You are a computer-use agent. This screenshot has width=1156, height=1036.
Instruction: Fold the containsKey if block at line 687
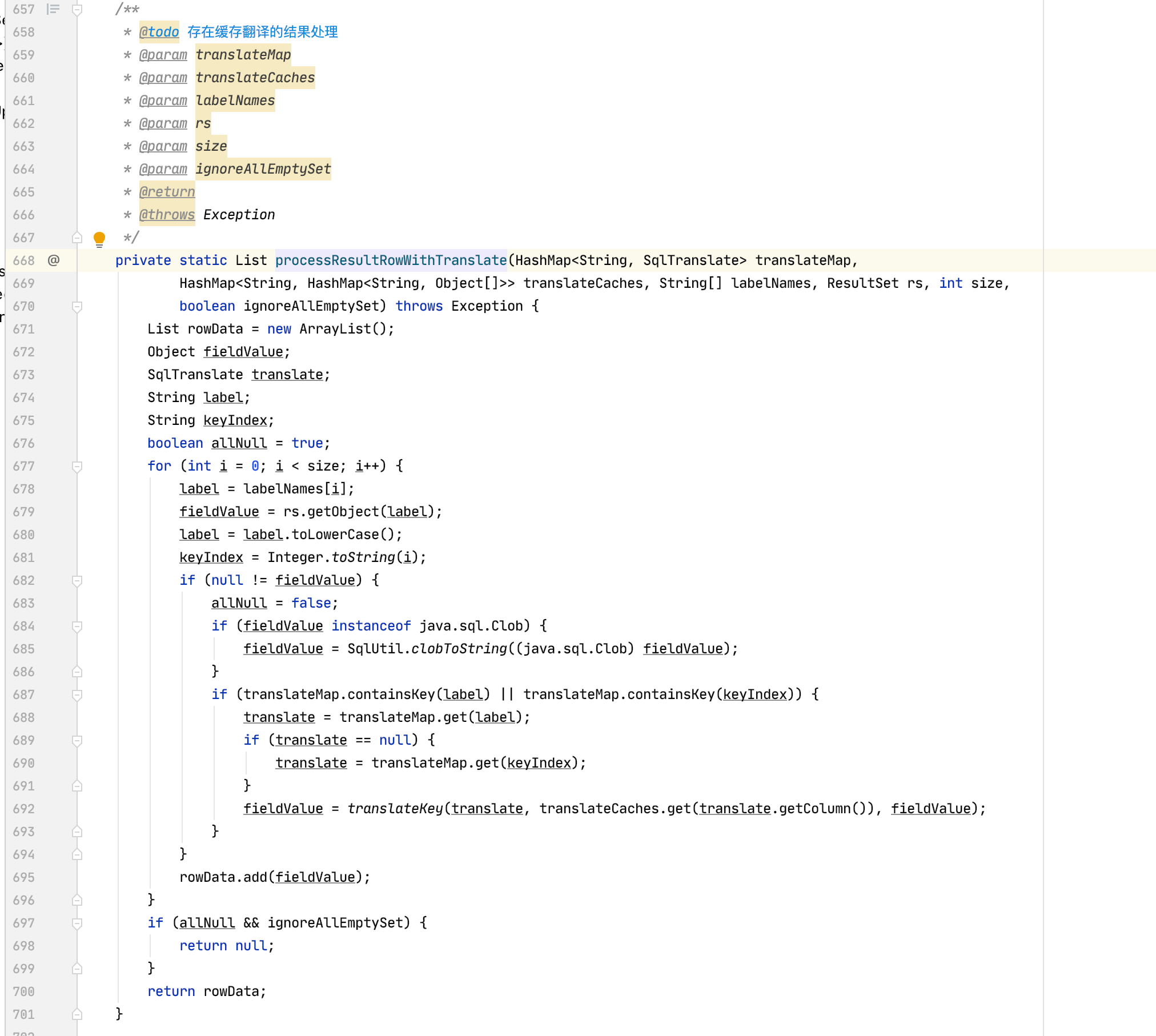pos(77,695)
